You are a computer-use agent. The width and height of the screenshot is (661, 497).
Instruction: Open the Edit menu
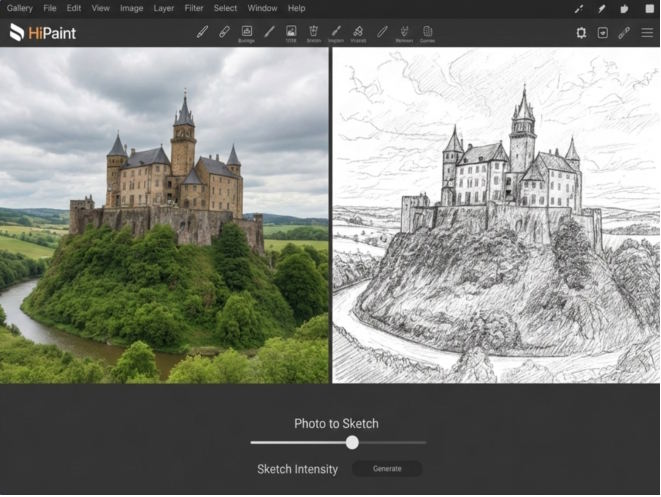tap(74, 8)
